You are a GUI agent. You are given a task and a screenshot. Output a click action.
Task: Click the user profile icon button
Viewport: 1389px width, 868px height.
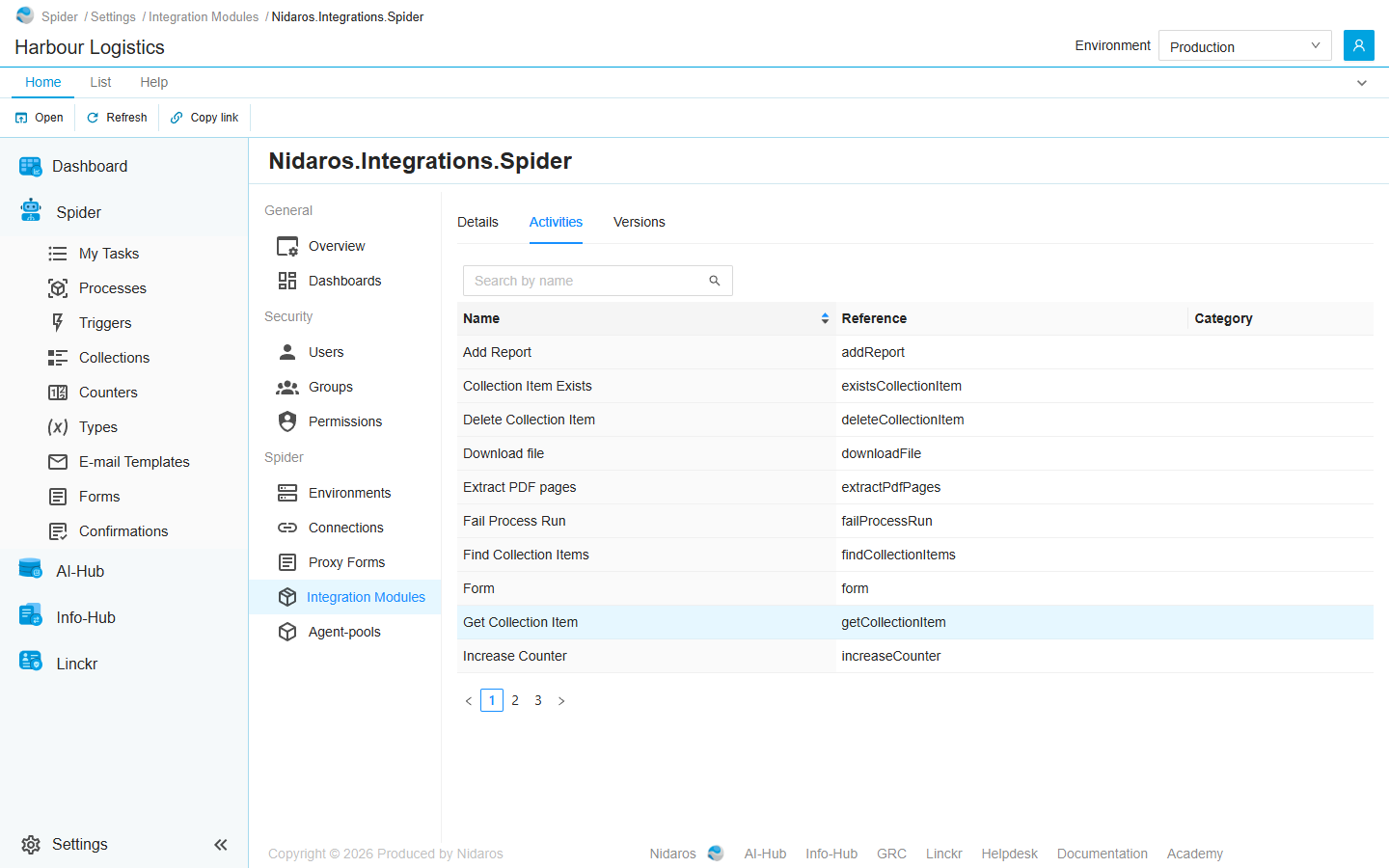pyautogui.click(x=1359, y=45)
